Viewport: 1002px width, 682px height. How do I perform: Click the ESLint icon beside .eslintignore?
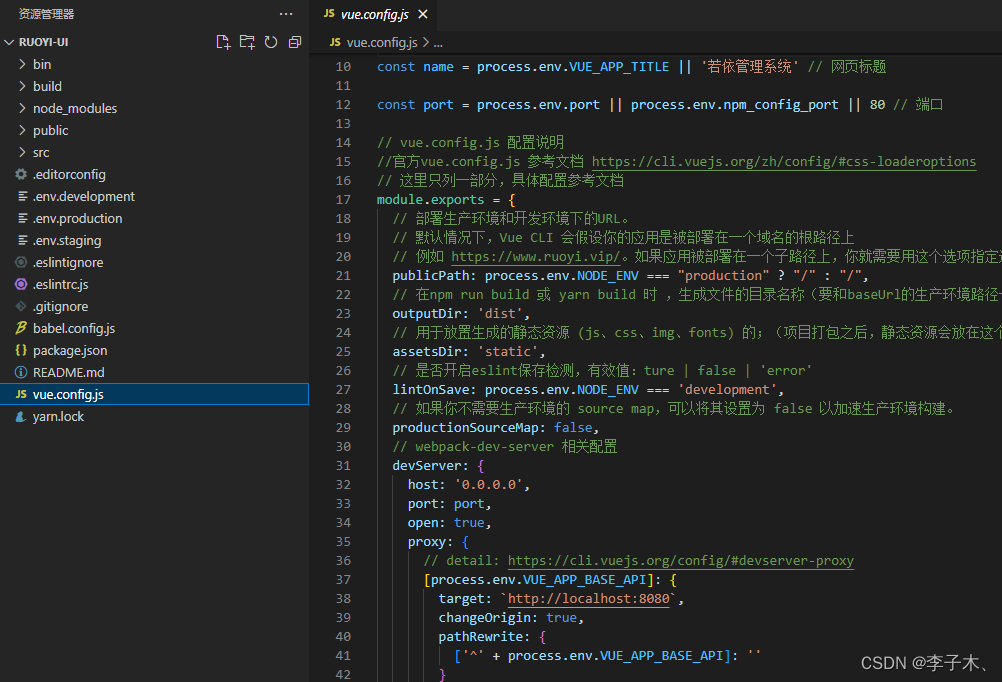21,262
